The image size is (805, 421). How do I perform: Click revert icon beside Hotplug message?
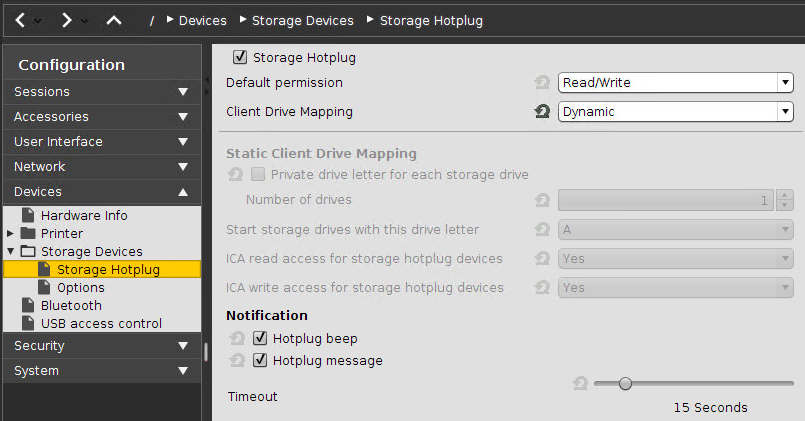tap(237, 361)
